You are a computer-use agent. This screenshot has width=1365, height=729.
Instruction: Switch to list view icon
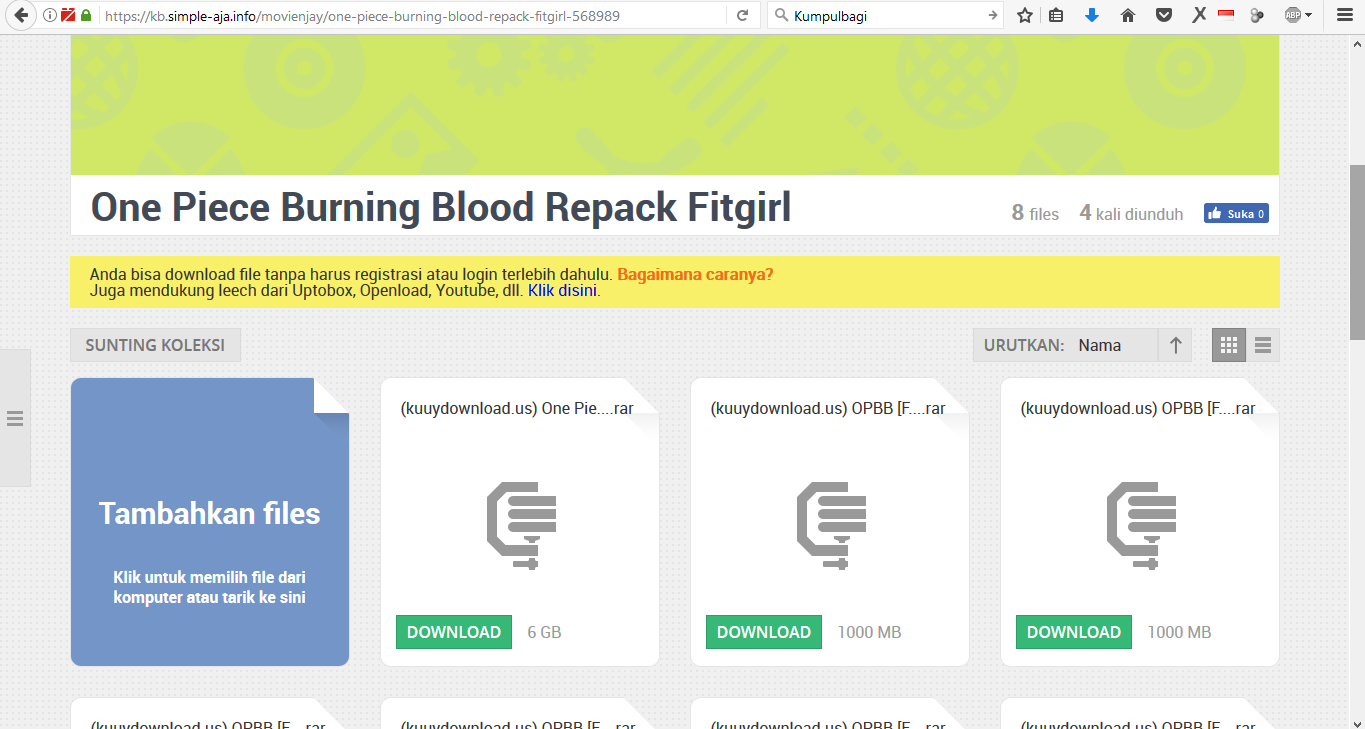click(x=1263, y=345)
